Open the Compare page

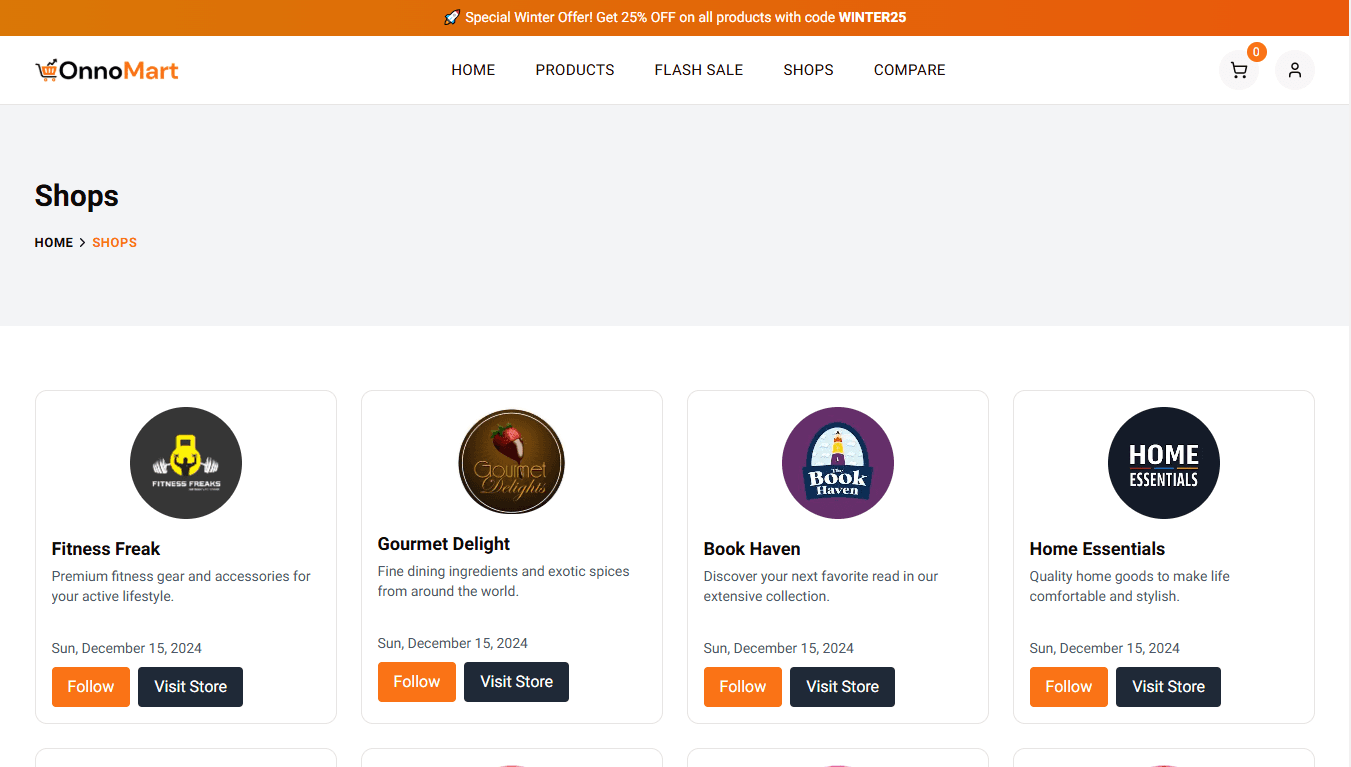tap(909, 70)
